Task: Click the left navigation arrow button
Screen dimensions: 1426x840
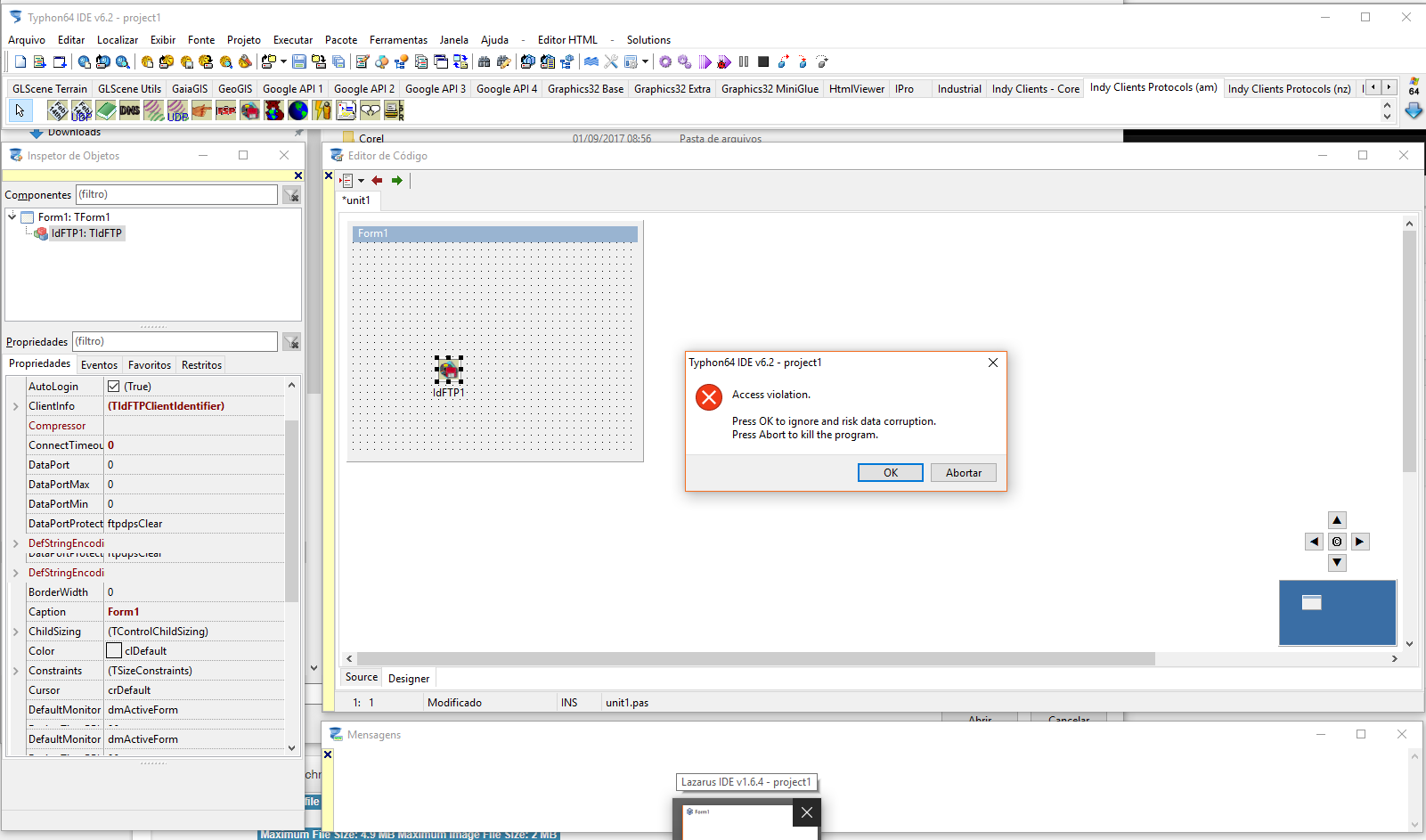Action: point(1315,542)
